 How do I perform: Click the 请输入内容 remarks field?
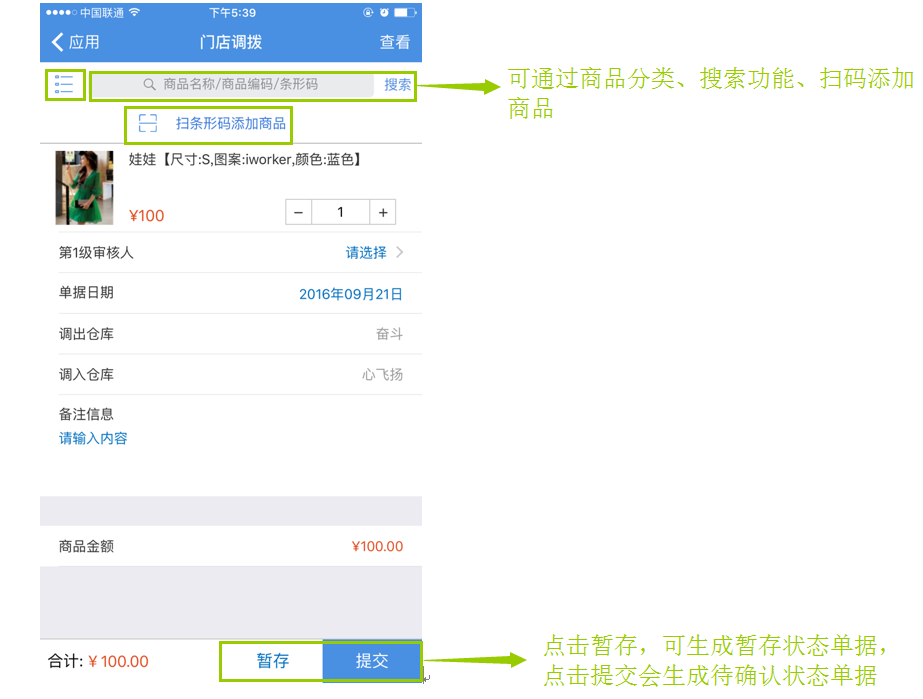pos(93,438)
